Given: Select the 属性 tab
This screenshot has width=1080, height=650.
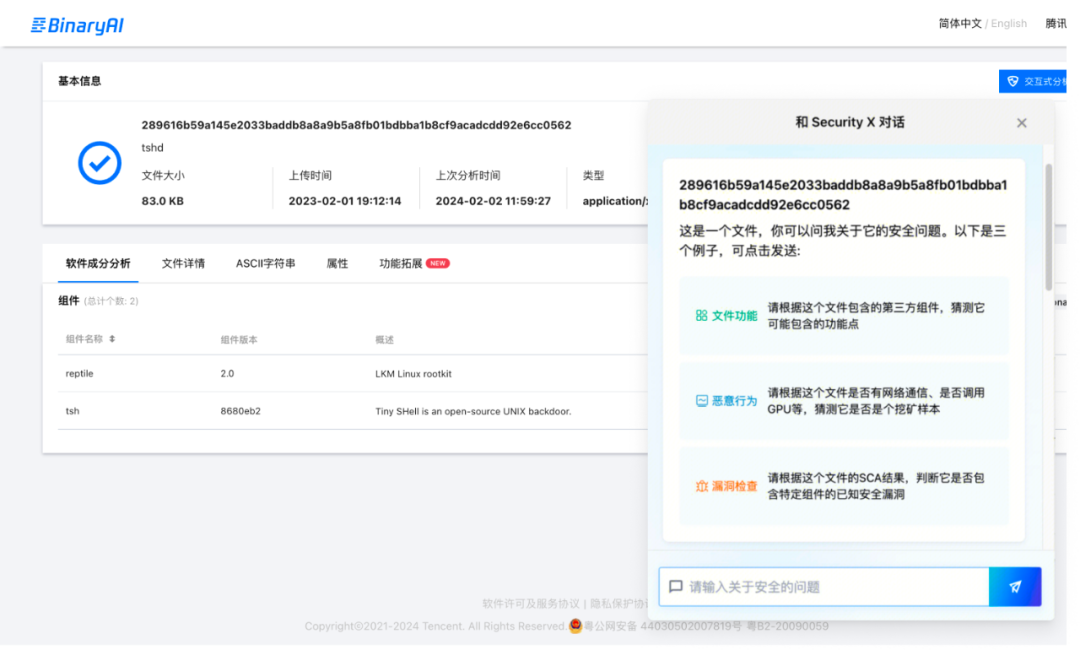Looking at the screenshot, I should click(x=337, y=264).
